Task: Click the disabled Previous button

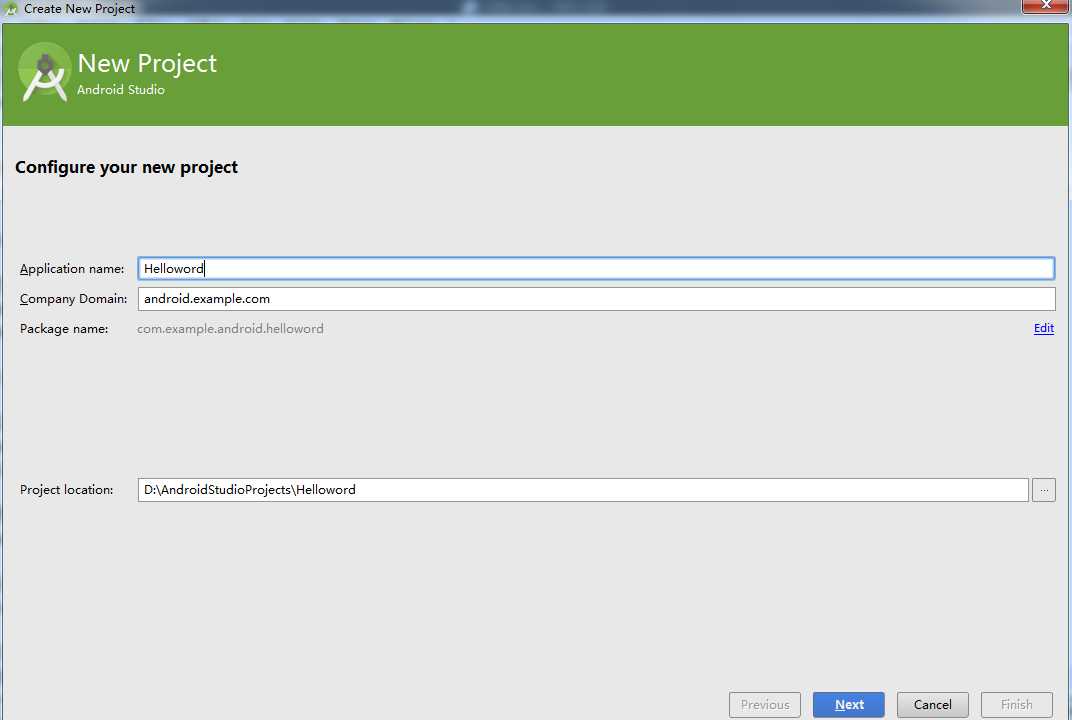Action: tap(764, 704)
